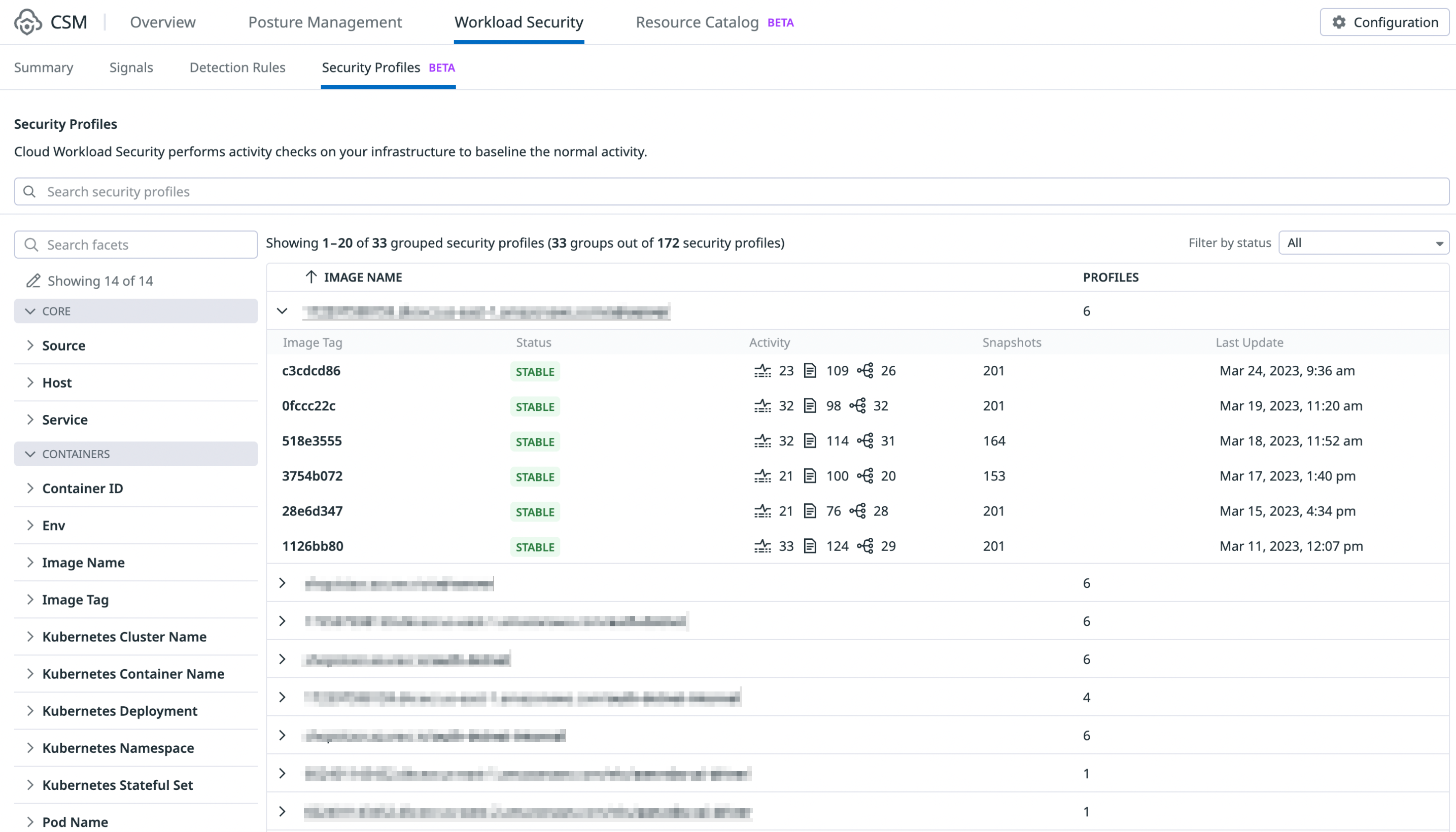
Task: Click the process activity icon in c3cdcd86 row
Action: pos(762,371)
